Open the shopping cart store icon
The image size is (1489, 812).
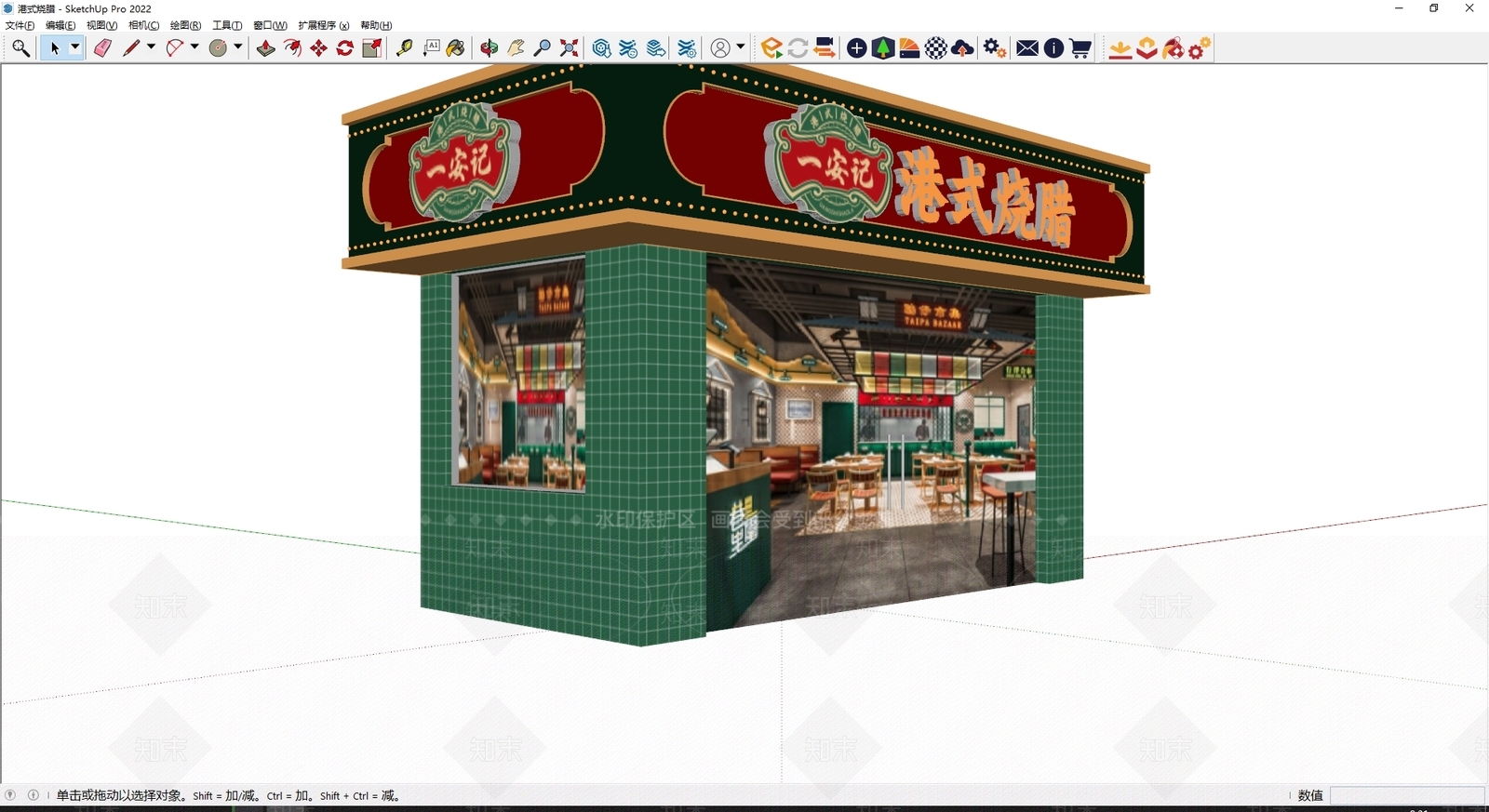(x=1080, y=48)
